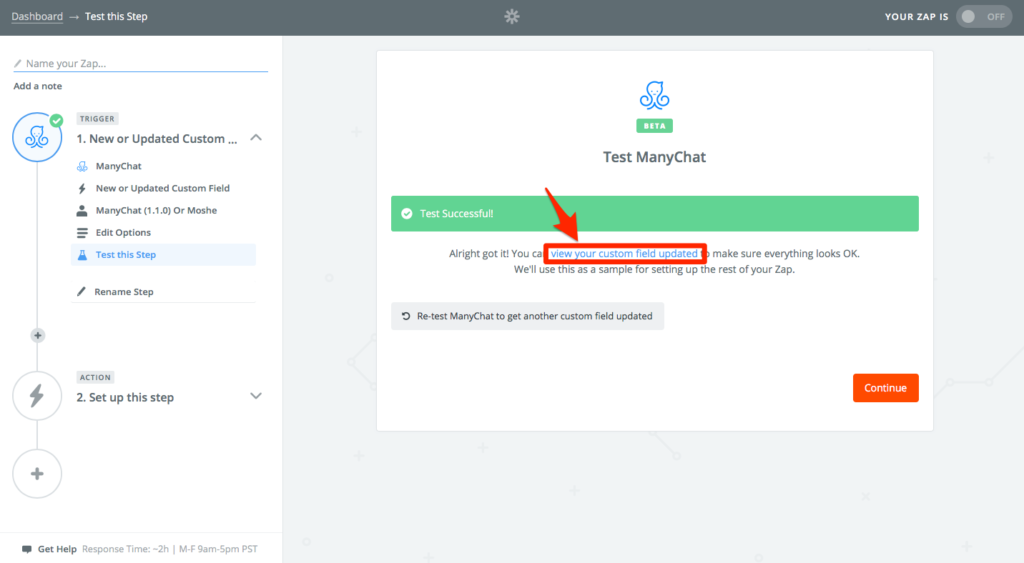Click the chat bubble icon beside Get Help
The image size is (1024, 563).
coord(27,549)
